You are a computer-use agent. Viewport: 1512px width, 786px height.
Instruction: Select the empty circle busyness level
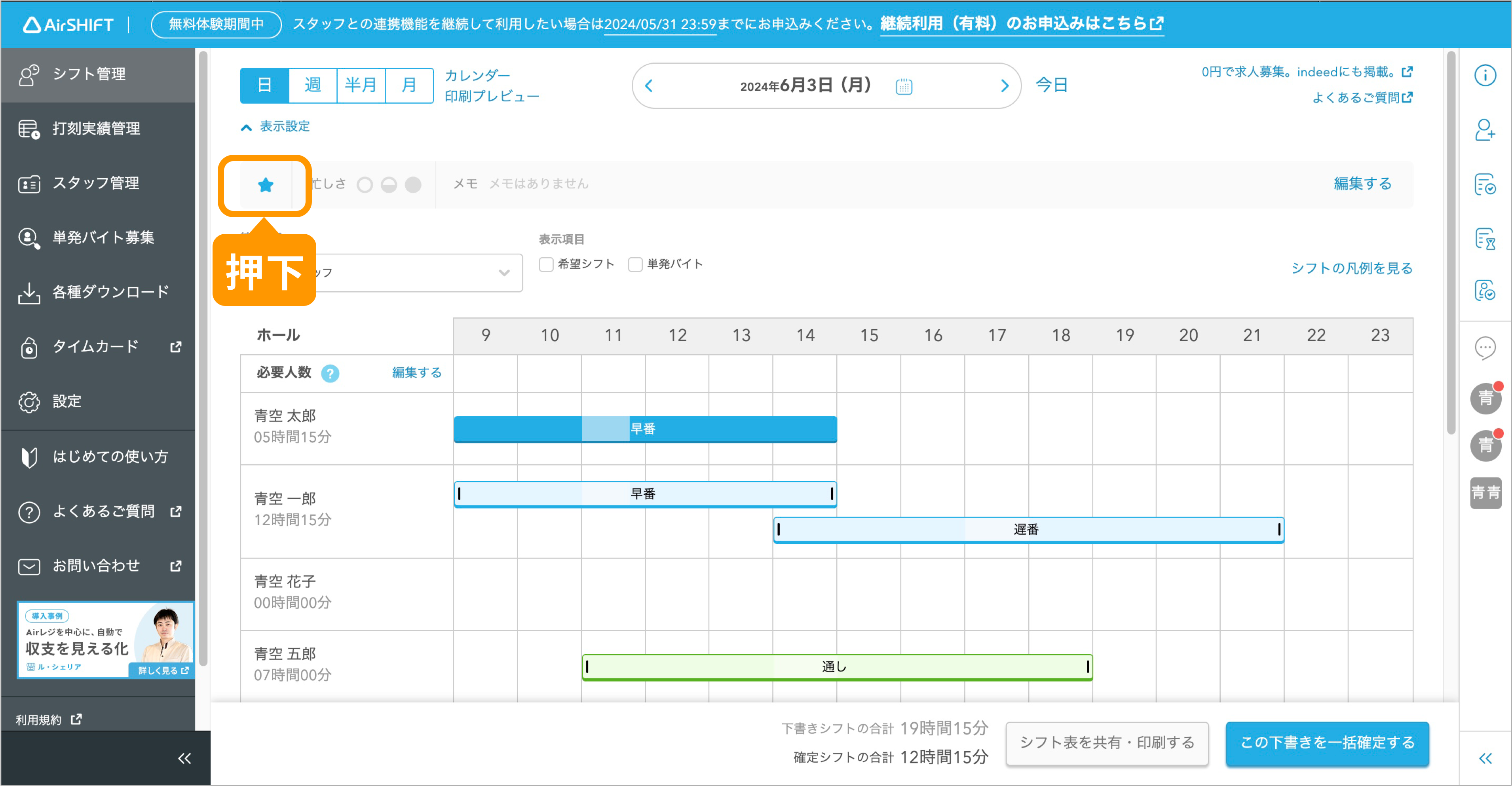pyautogui.click(x=365, y=185)
